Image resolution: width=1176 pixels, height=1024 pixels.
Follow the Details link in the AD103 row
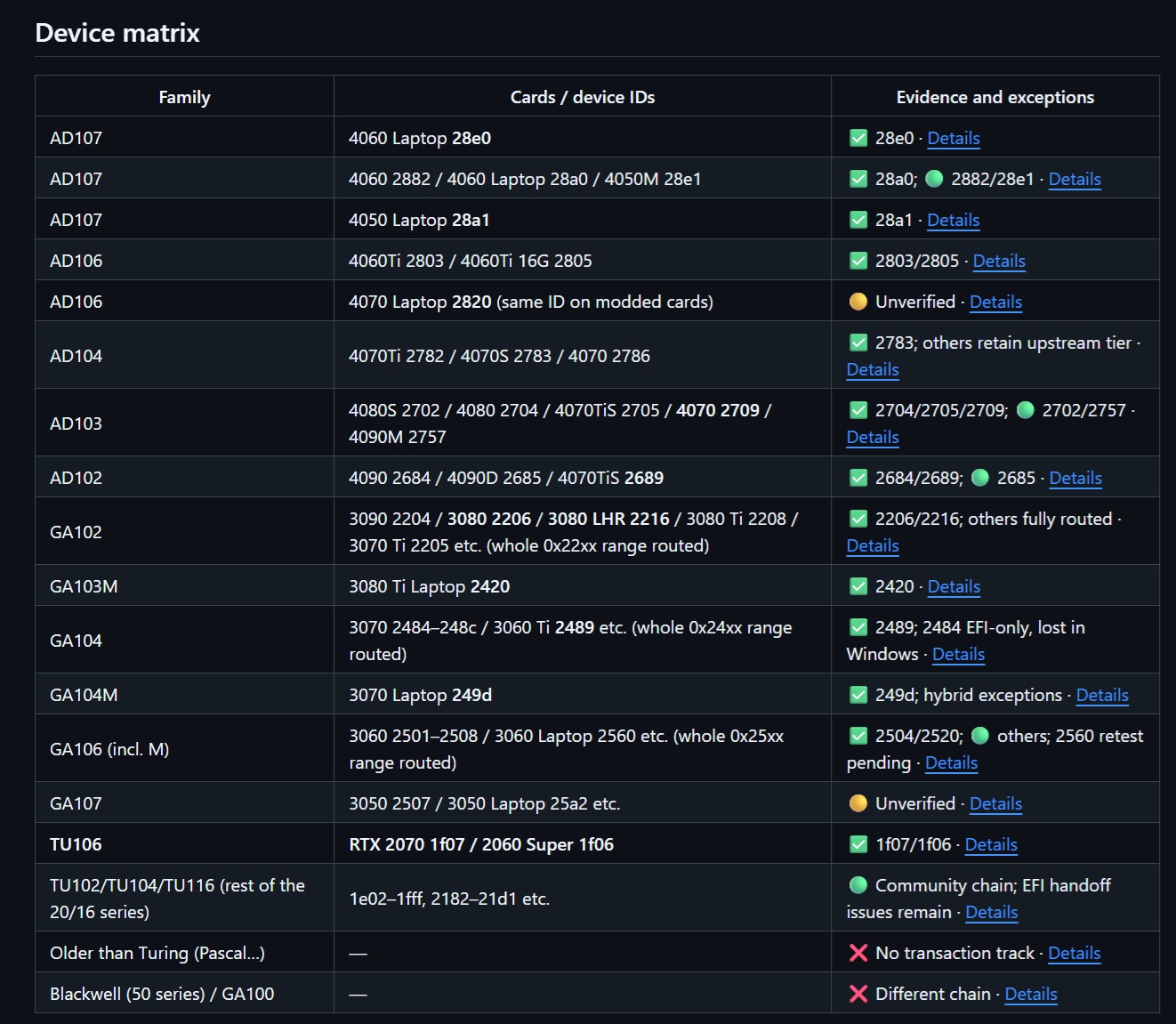click(x=873, y=437)
